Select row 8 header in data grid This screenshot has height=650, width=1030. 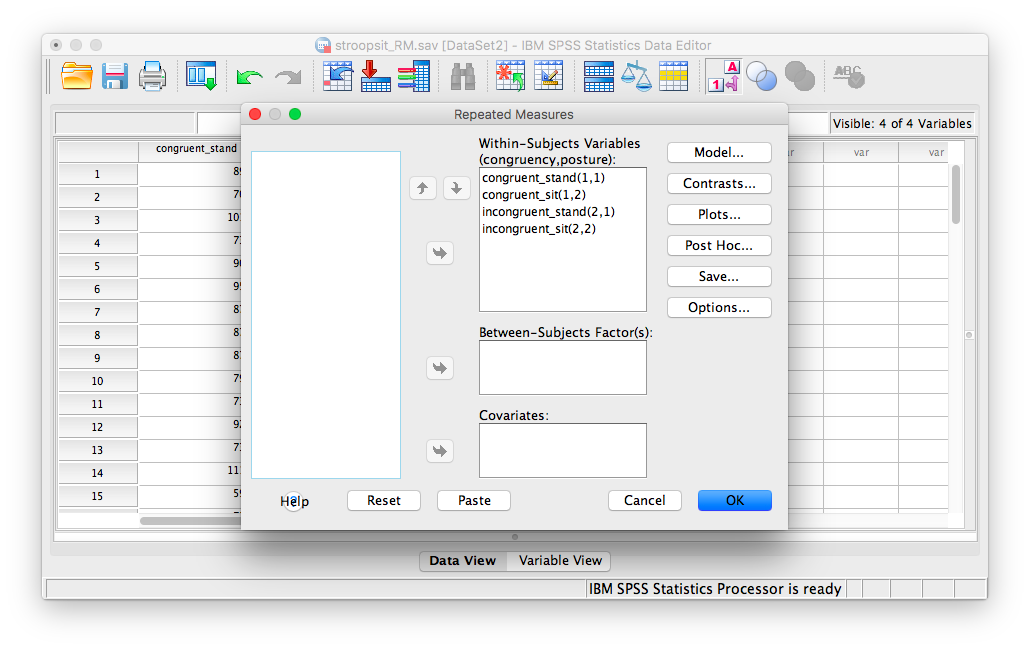[97, 335]
